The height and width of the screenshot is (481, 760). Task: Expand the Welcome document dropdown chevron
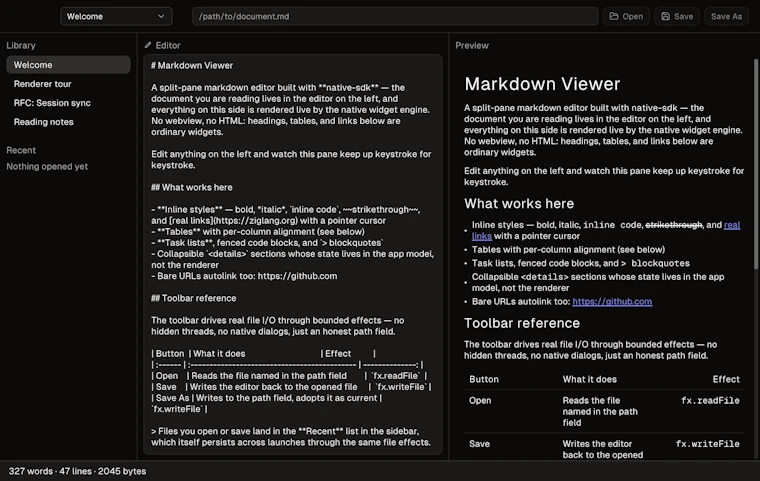[161, 16]
